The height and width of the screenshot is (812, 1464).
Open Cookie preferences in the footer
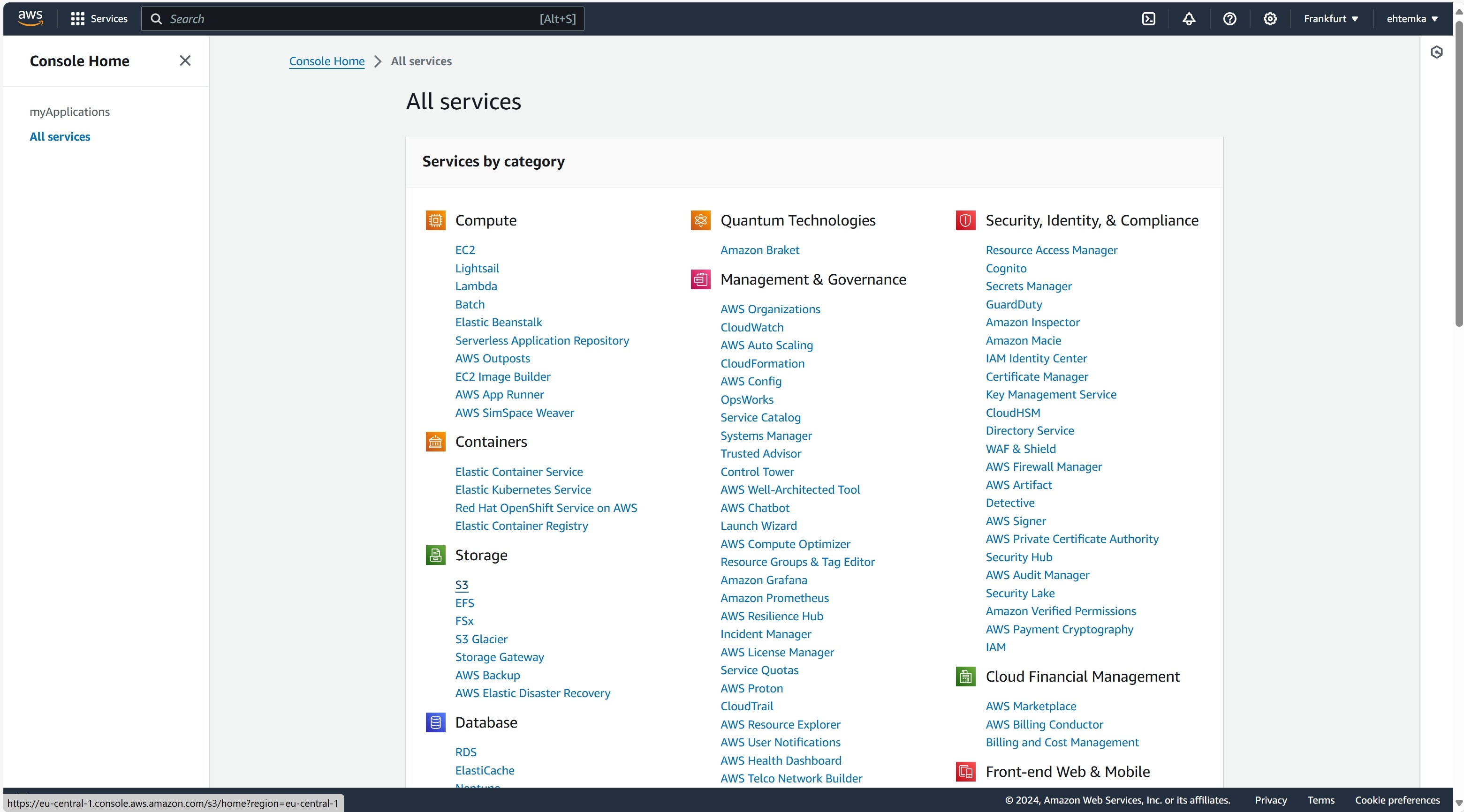click(x=1397, y=800)
